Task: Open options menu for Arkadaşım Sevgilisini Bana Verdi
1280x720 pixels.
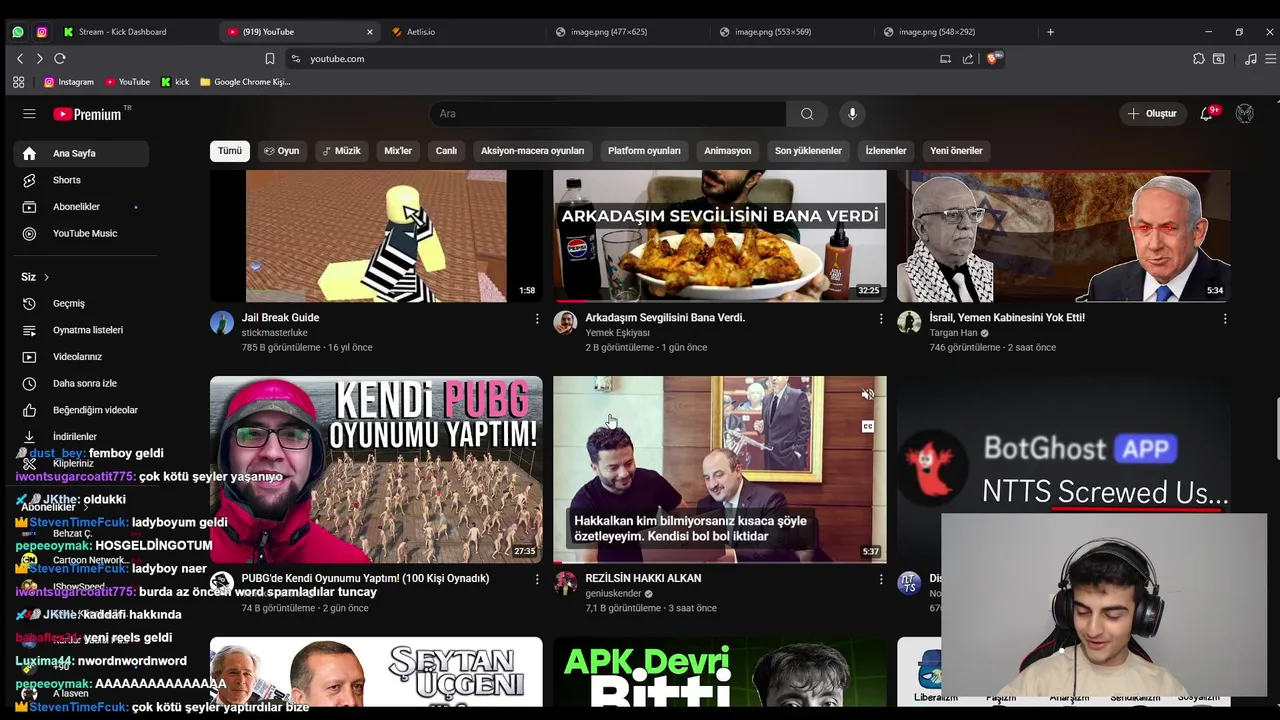Action: tap(881, 319)
